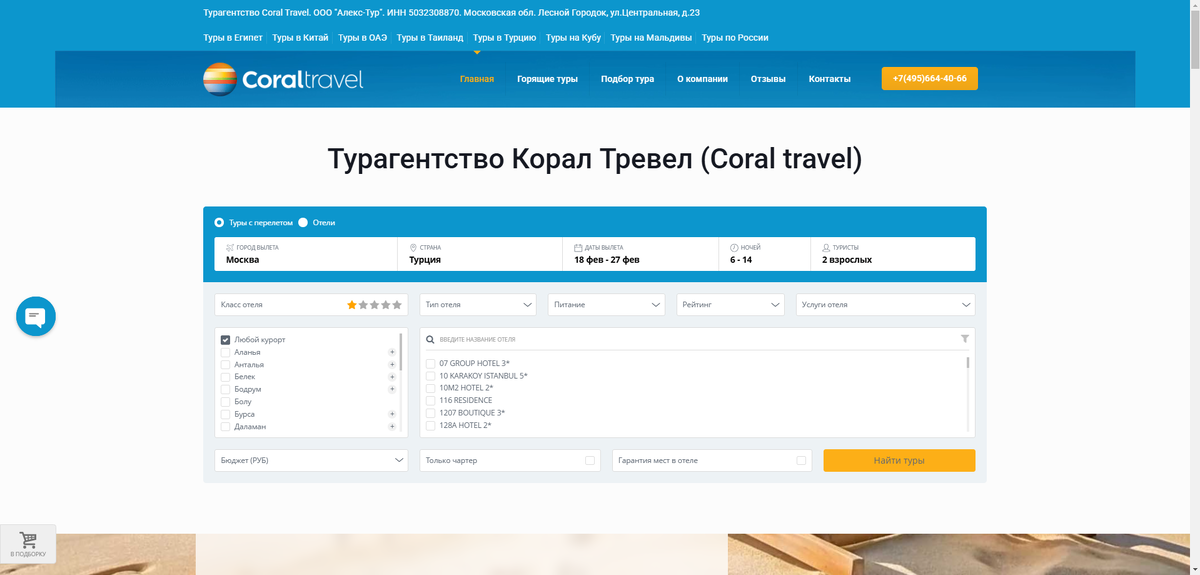
Task: Click the phone button +7(495)664-40-66
Action: [x=929, y=78]
